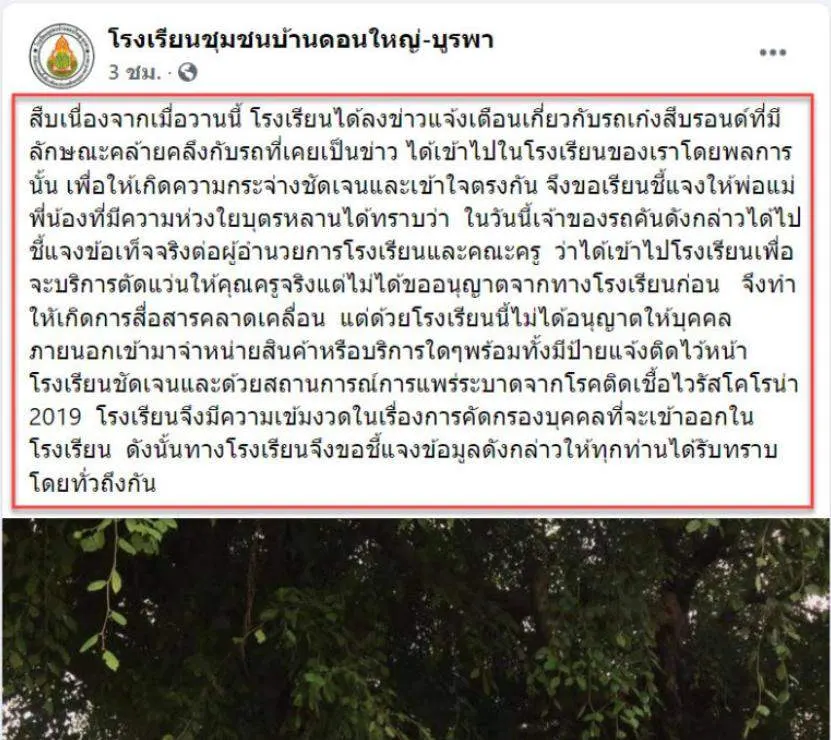Click the line beginning "โรงเรียน ดังนั้นทางโรงเรียน"
The height and width of the screenshot is (740, 831).
point(403,450)
